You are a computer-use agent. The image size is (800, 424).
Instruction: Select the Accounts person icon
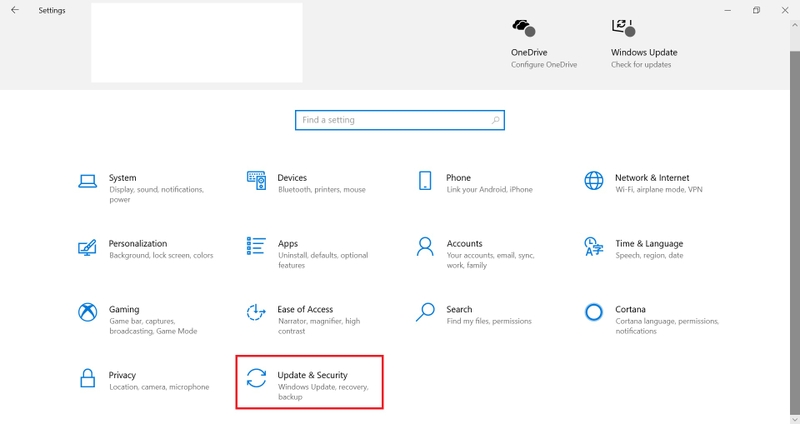coord(424,246)
